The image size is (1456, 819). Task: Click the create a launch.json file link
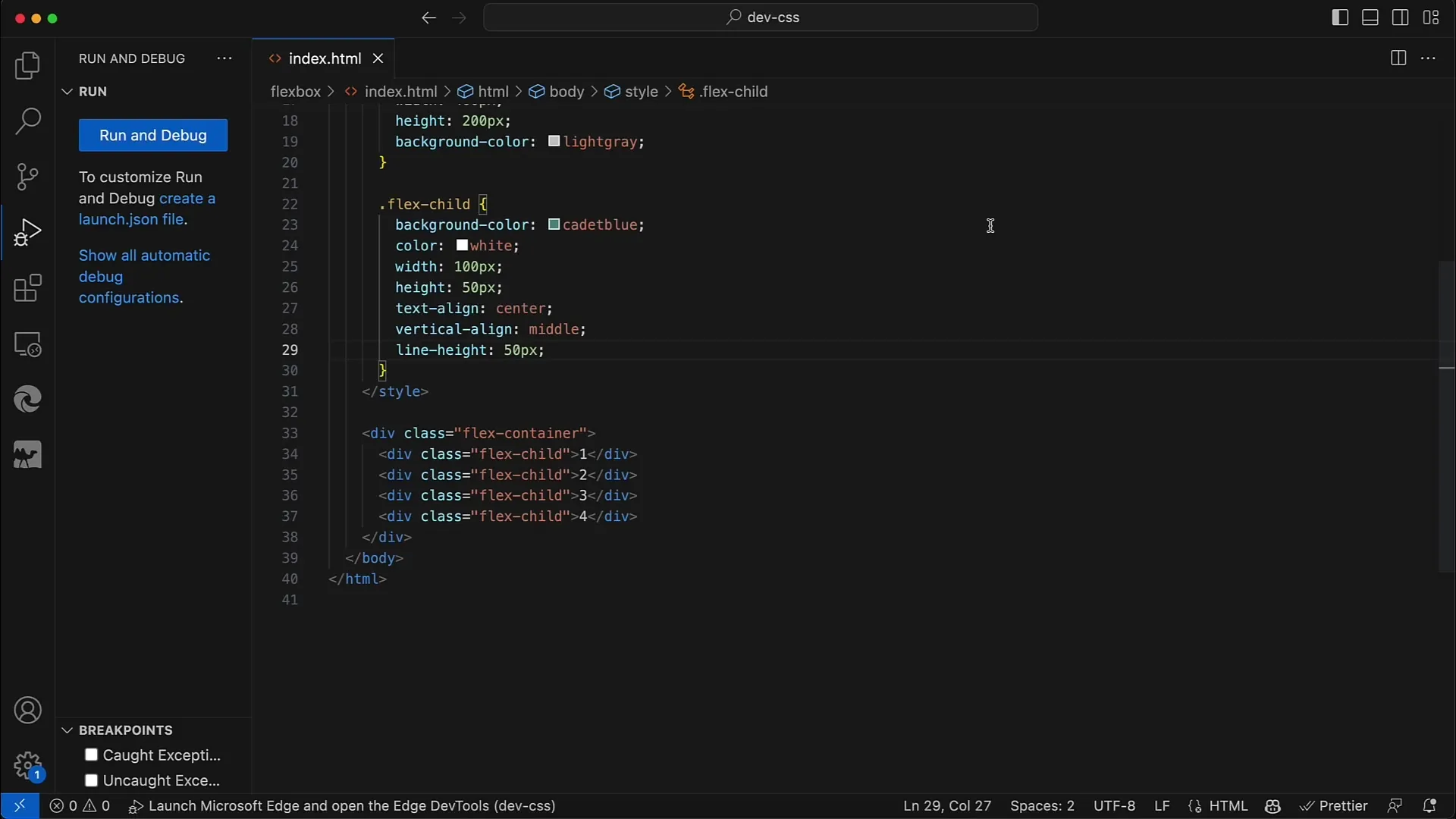tap(148, 208)
